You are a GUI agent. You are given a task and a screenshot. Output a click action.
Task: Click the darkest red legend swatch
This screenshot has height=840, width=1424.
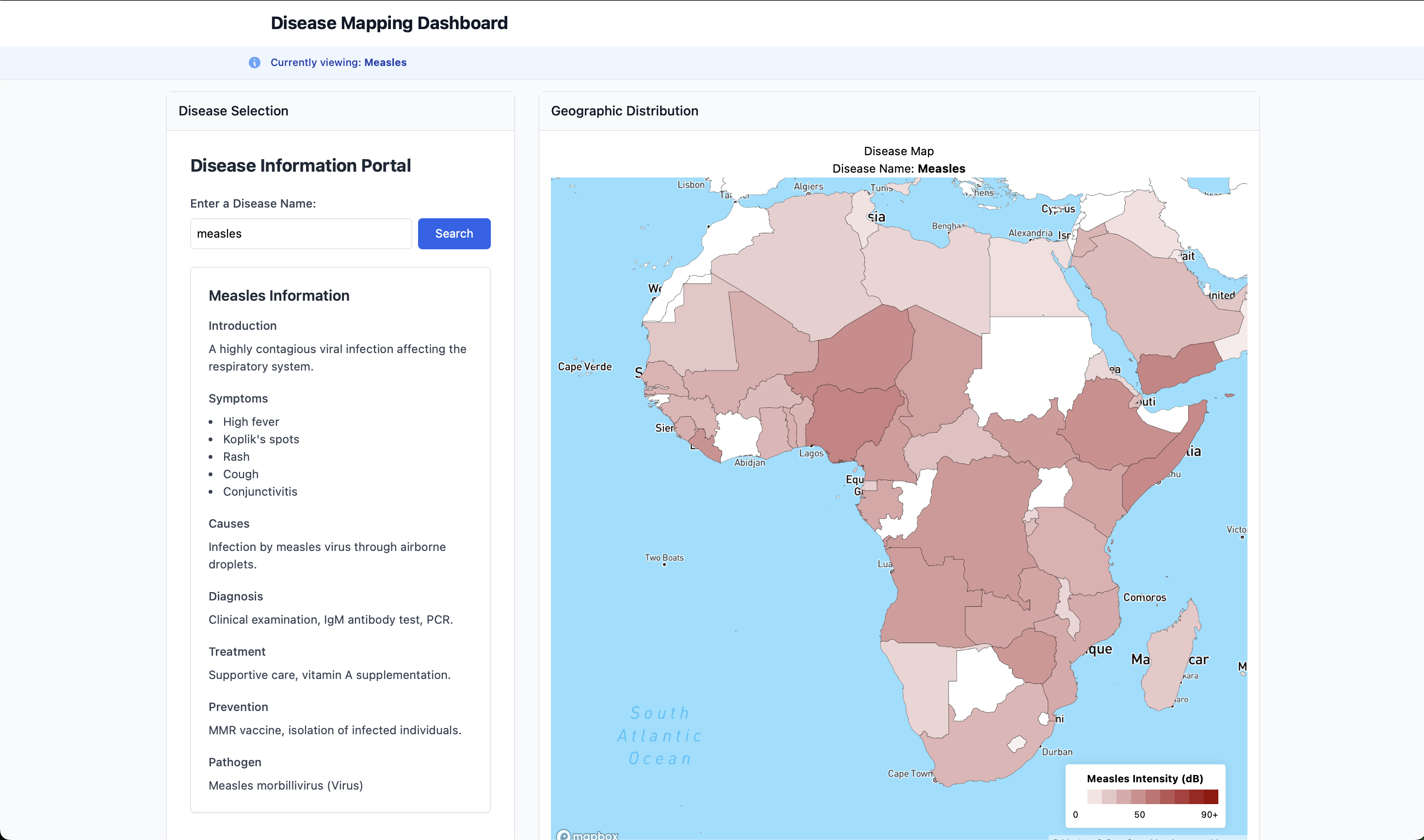[x=1211, y=796]
